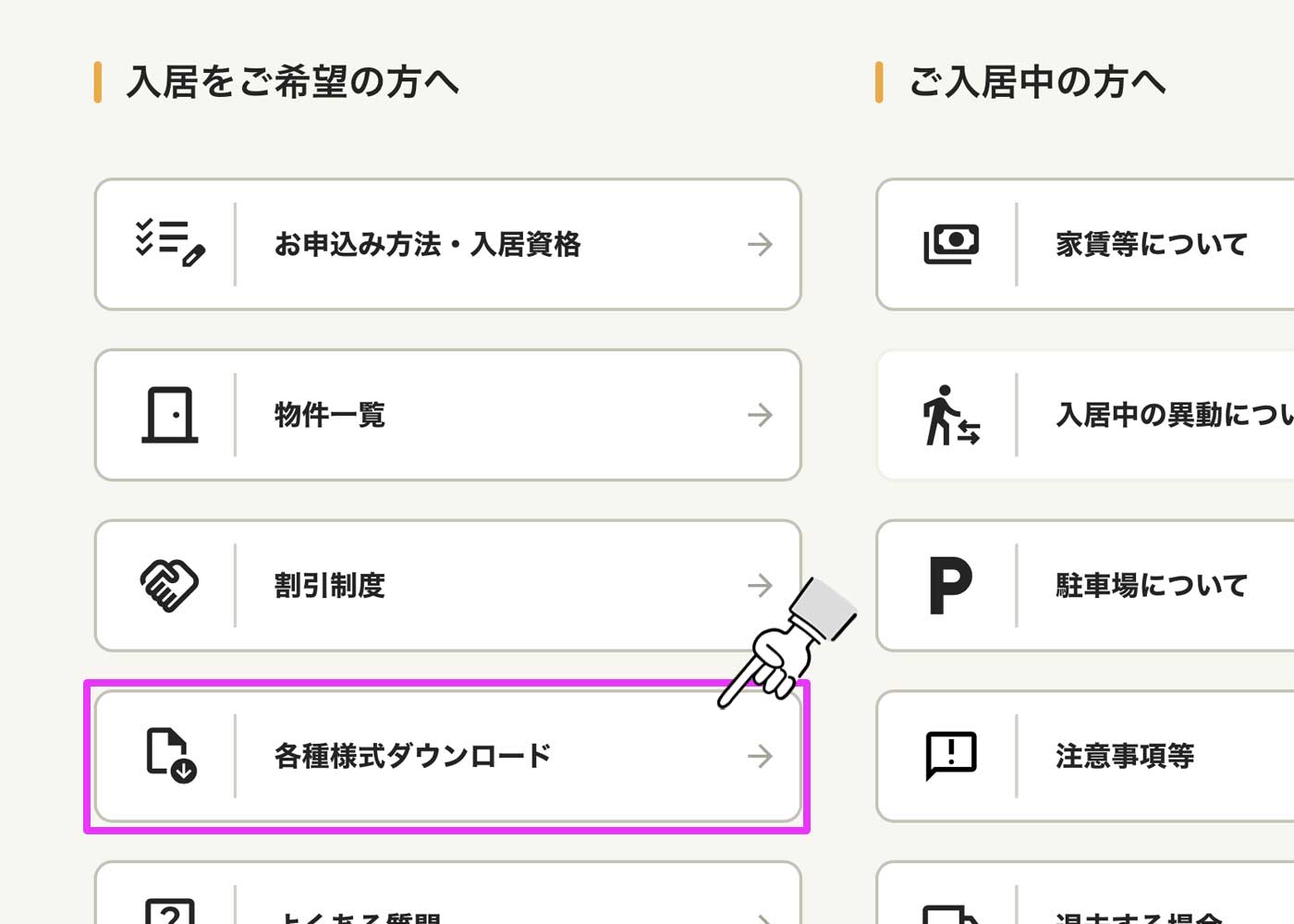Open the 割引制度 link
The height and width of the screenshot is (924, 1294).
point(447,585)
